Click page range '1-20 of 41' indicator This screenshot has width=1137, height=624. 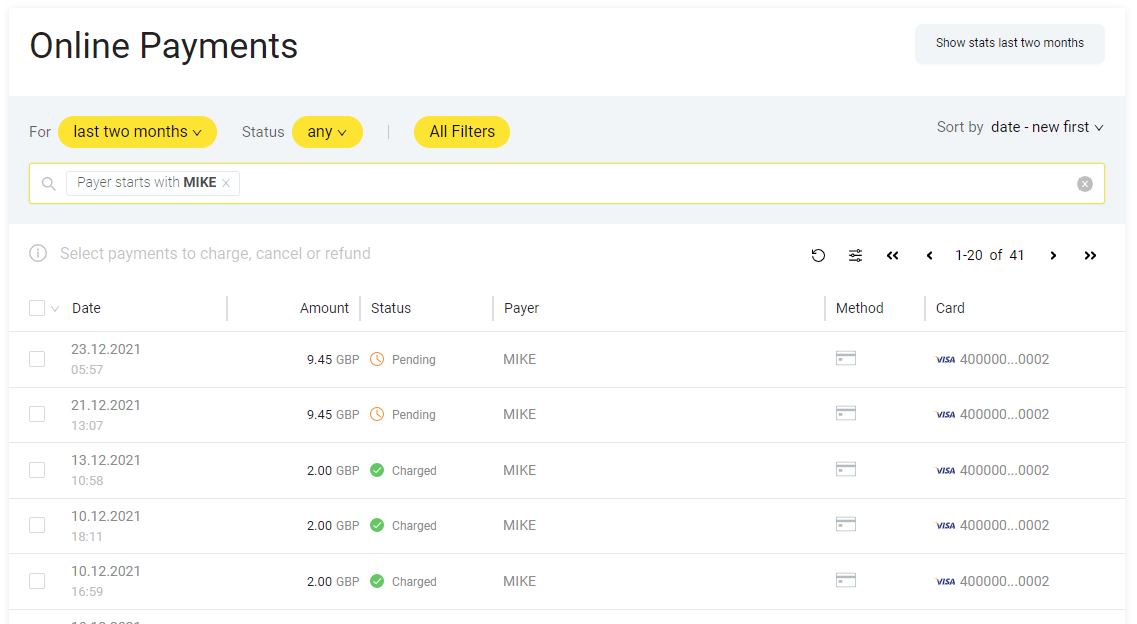(x=989, y=255)
